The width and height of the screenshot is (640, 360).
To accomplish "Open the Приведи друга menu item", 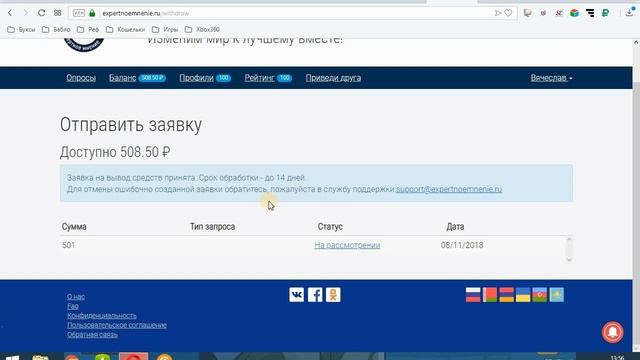I will [x=333, y=78].
